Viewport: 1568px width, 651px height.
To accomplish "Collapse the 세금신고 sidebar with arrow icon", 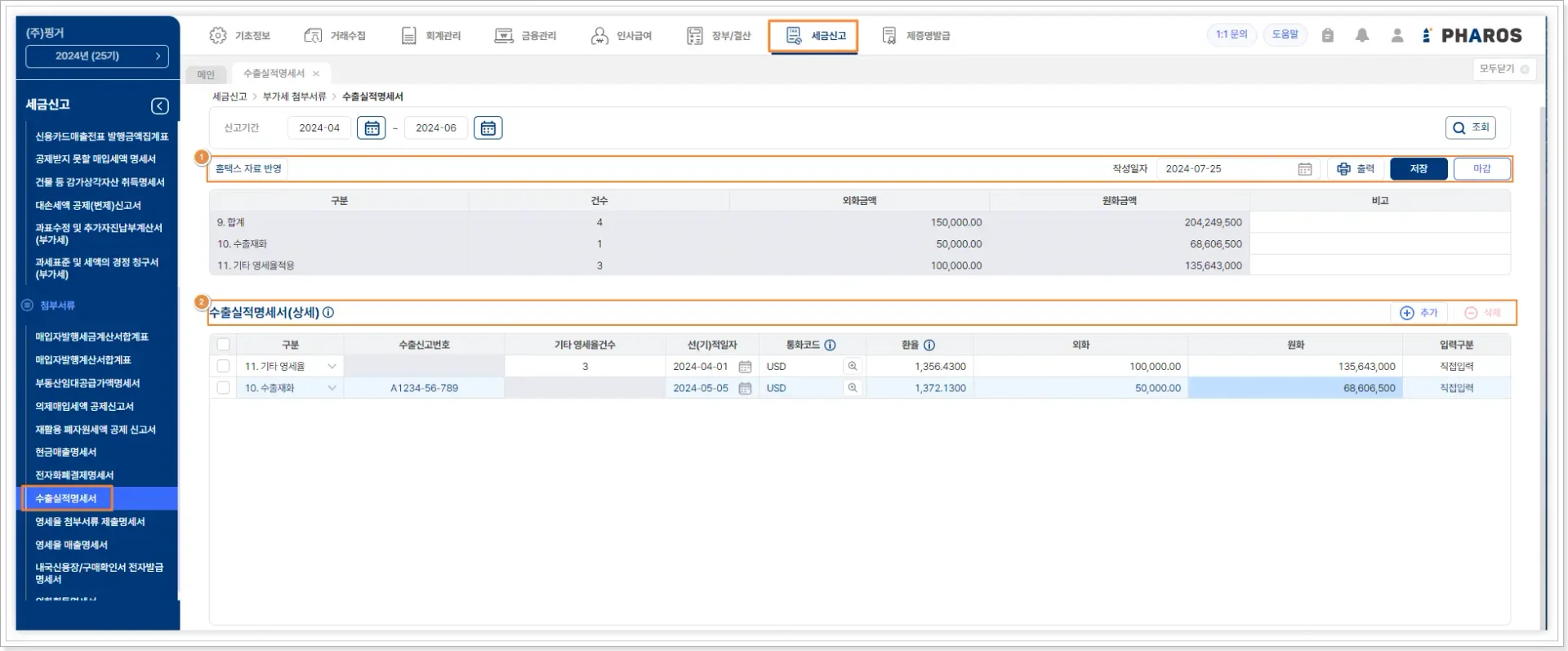I will click(160, 106).
